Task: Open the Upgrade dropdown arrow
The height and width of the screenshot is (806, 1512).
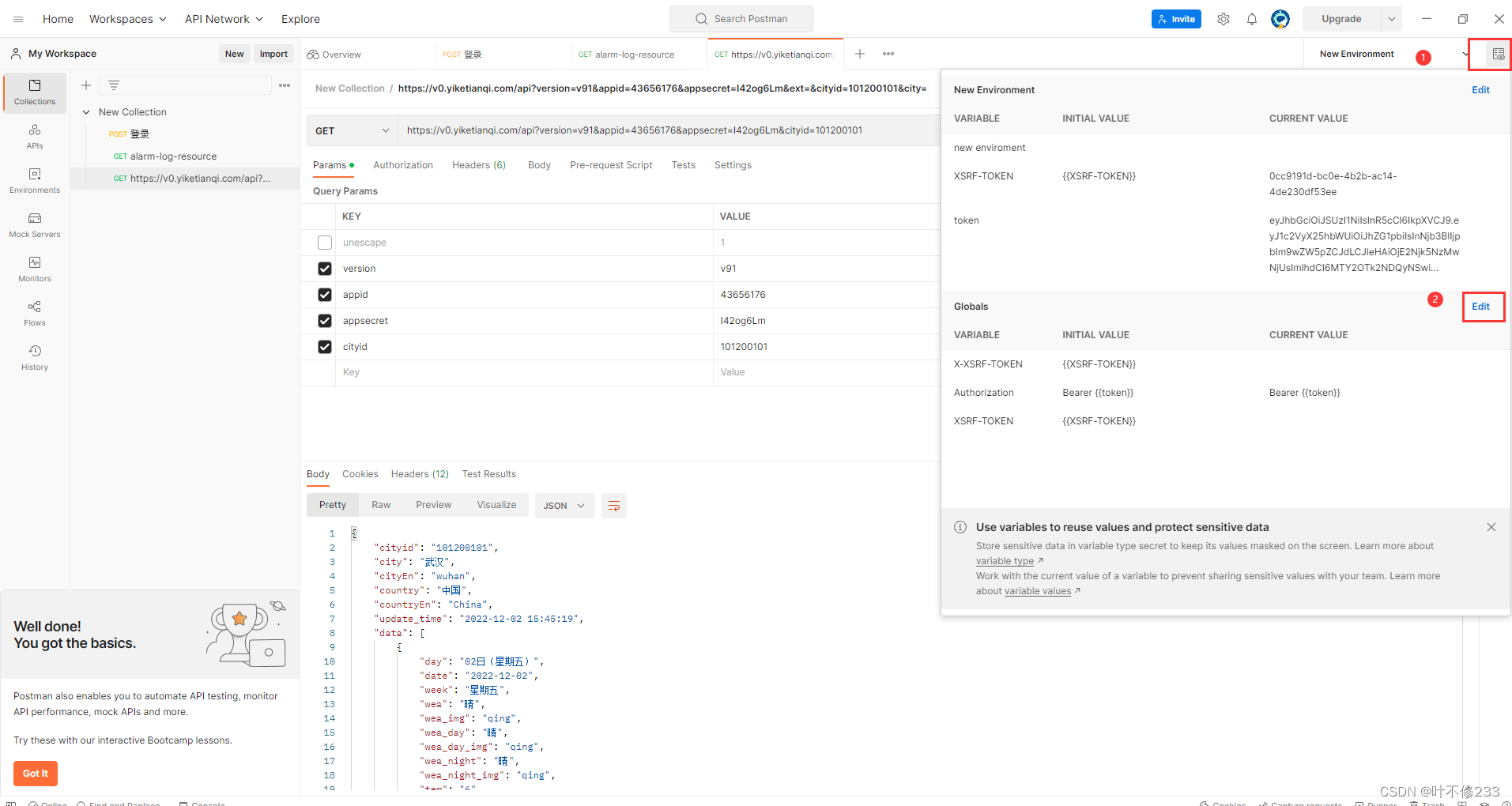Action: 1392,19
